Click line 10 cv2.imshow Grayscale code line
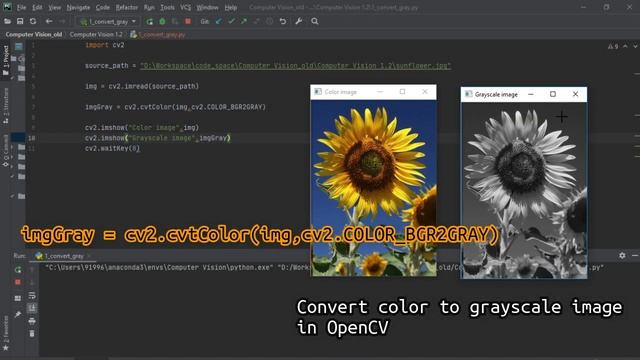This screenshot has width=640, height=360. point(158,138)
